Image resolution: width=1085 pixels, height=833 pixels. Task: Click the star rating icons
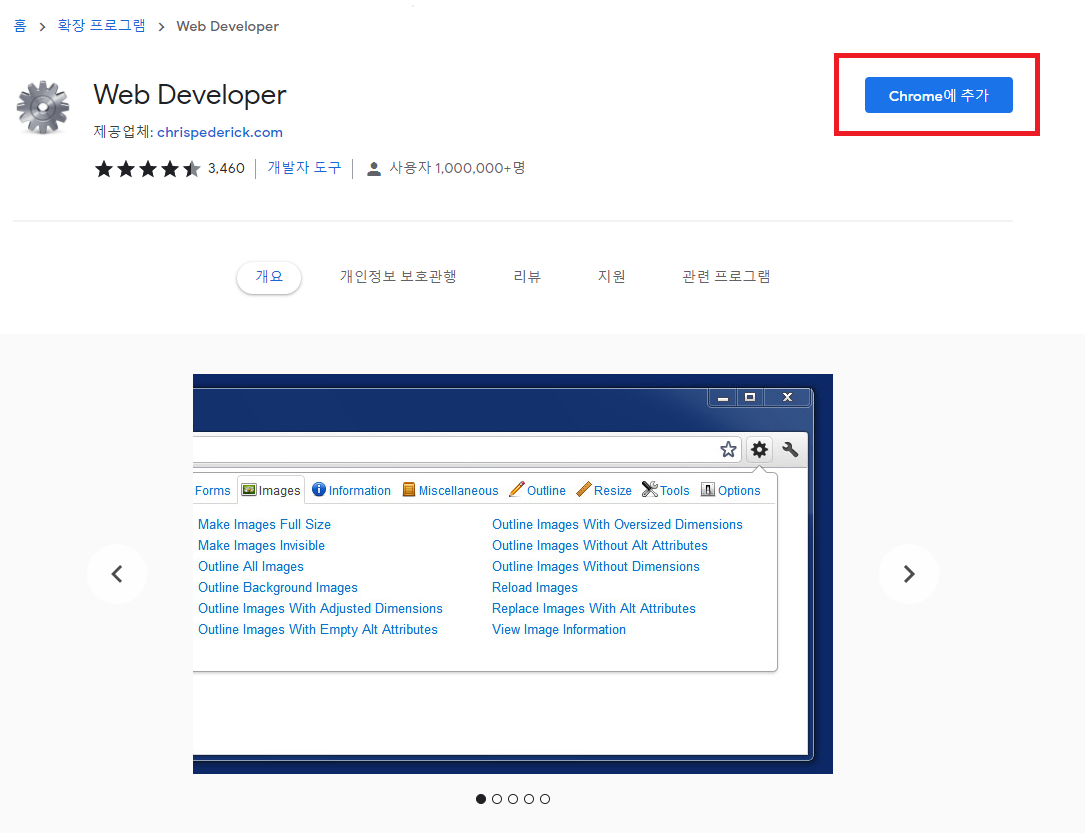point(147,169)
